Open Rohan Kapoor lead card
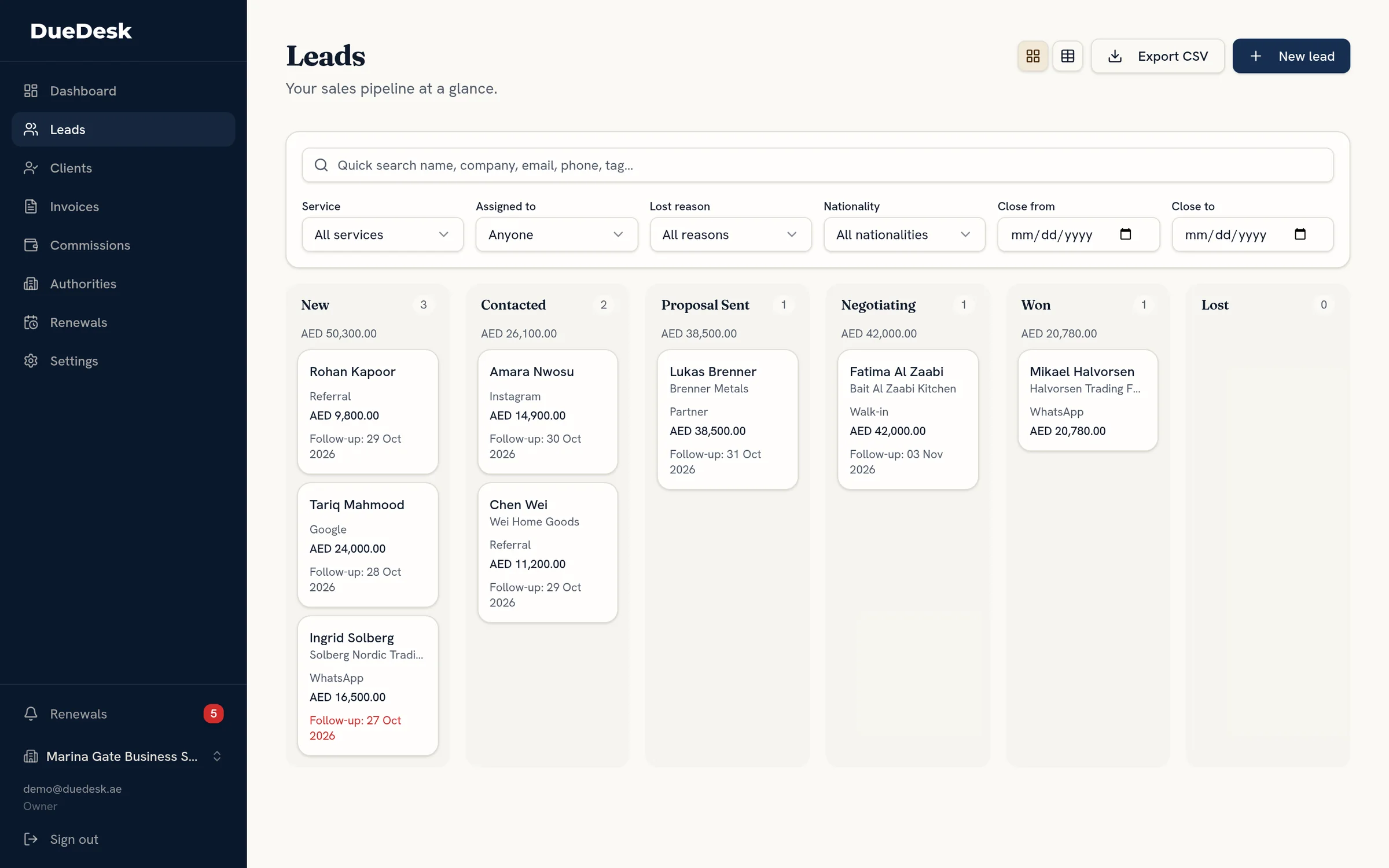Viewport: 1389px width, 868px height. [x=368, y=411]
